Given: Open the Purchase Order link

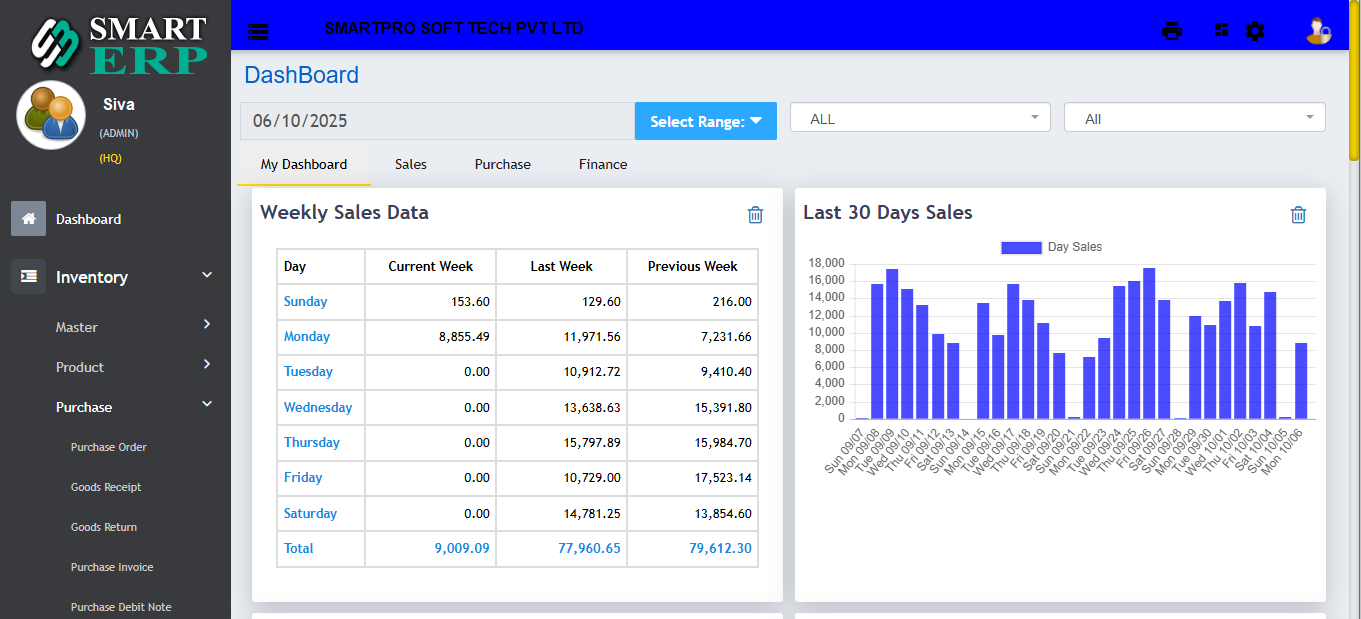Looking at the screenshot, I should (x=109, y=447).
